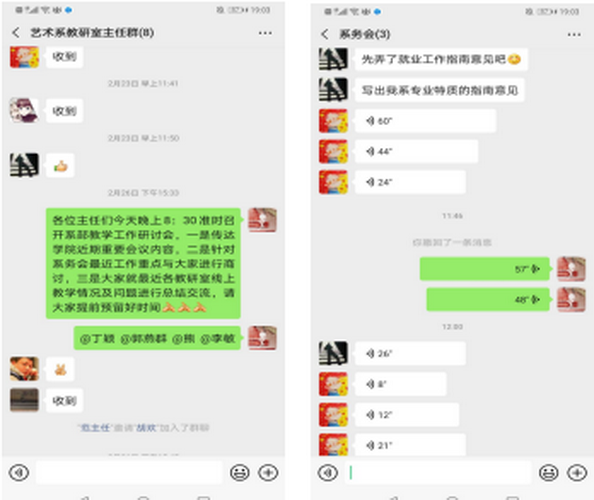Open three-dot menu in 系务会 chat
594x500 pixels.
[x=574, y=35]
